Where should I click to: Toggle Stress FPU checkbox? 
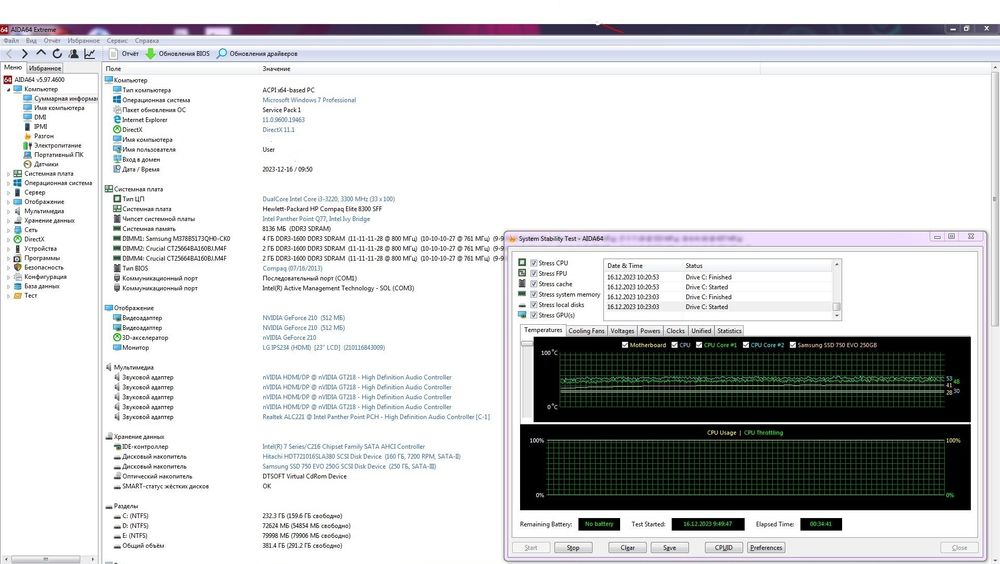(534, 273)
